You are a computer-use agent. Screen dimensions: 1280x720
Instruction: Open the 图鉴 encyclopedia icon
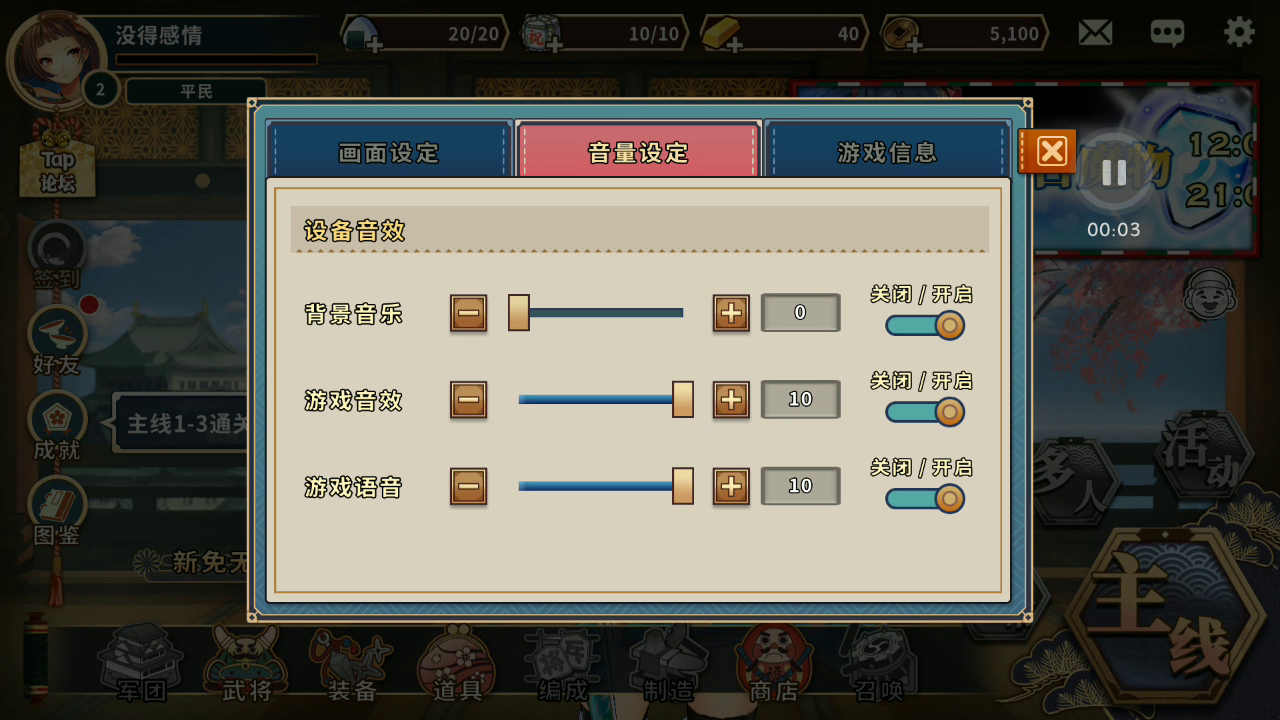(56, 511)
